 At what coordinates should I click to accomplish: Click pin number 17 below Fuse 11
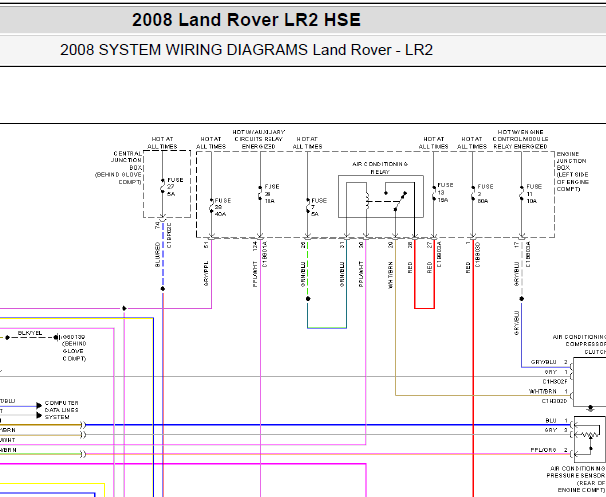click(x=516, y=245)
